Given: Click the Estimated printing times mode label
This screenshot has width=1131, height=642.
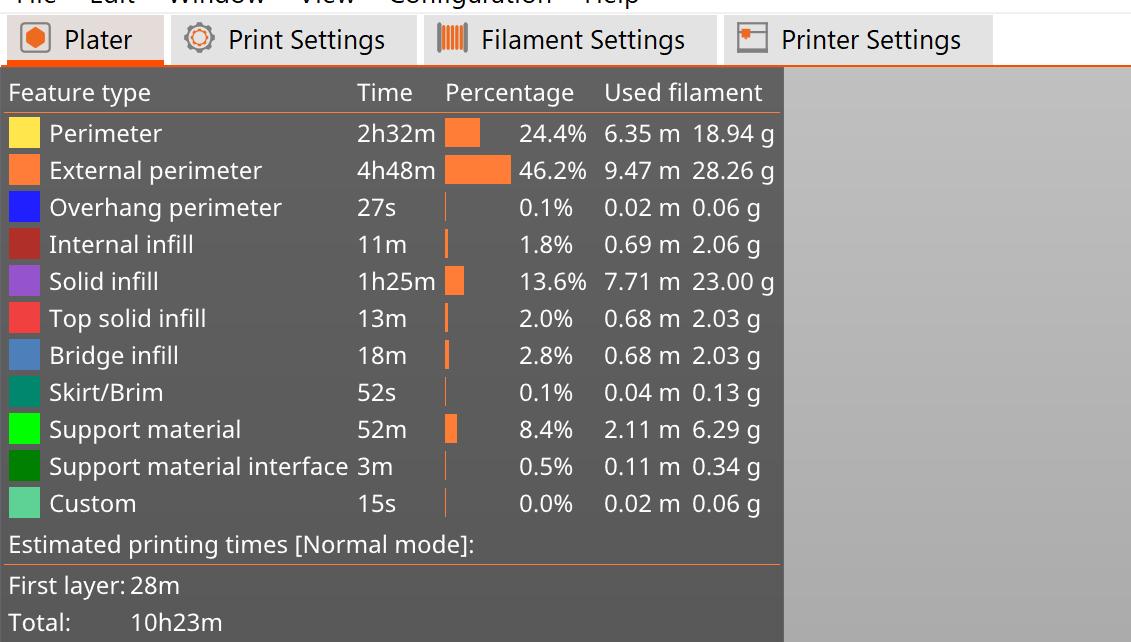Looking at the screenshot, I should tap(241, 545).
